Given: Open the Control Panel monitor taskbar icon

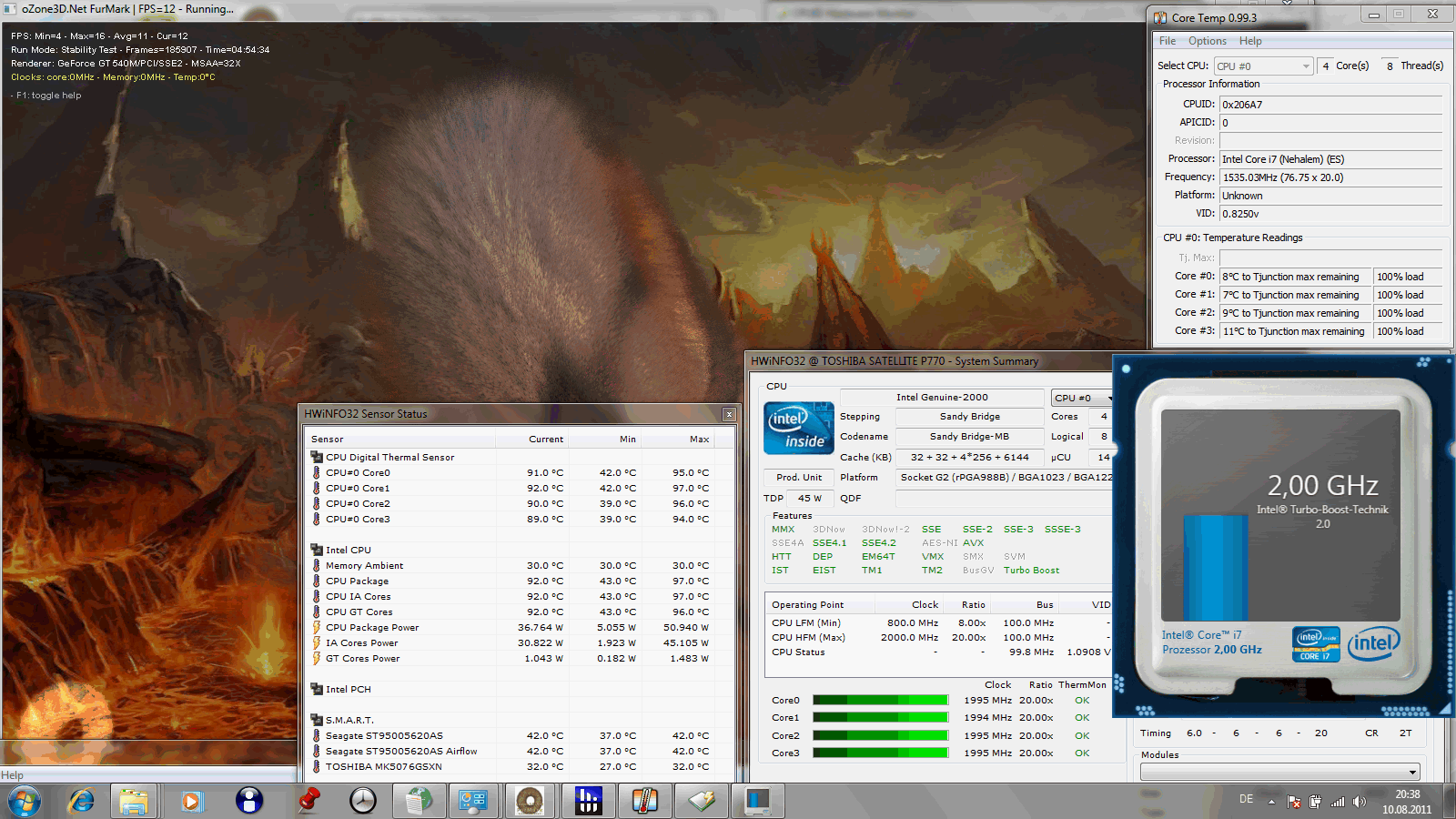Looking at the screenshot, I should click(473, 801).
